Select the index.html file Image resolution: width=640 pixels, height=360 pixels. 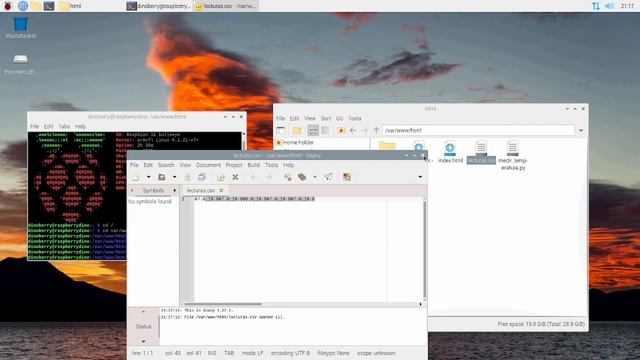click(450, 152)
